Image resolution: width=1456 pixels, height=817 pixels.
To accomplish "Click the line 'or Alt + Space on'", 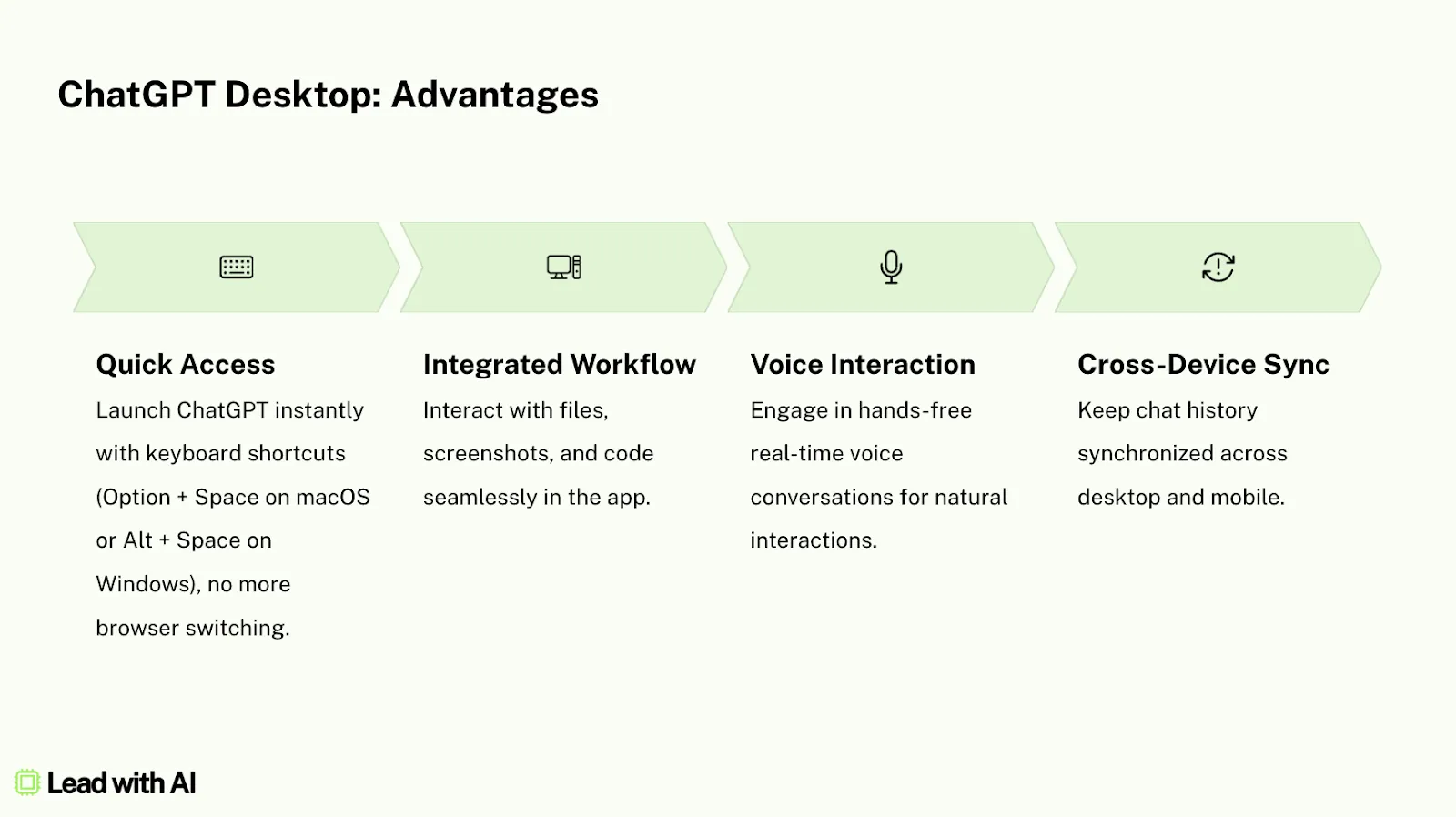I will [184, 540].
